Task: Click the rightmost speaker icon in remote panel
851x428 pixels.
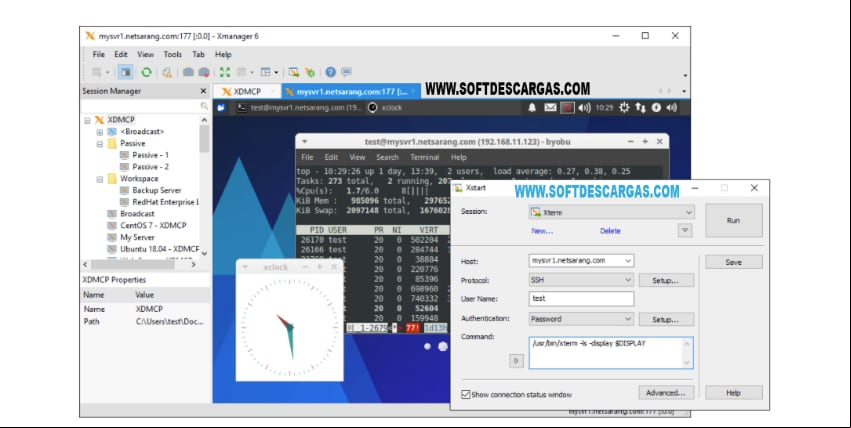Action: pos(672,107)
